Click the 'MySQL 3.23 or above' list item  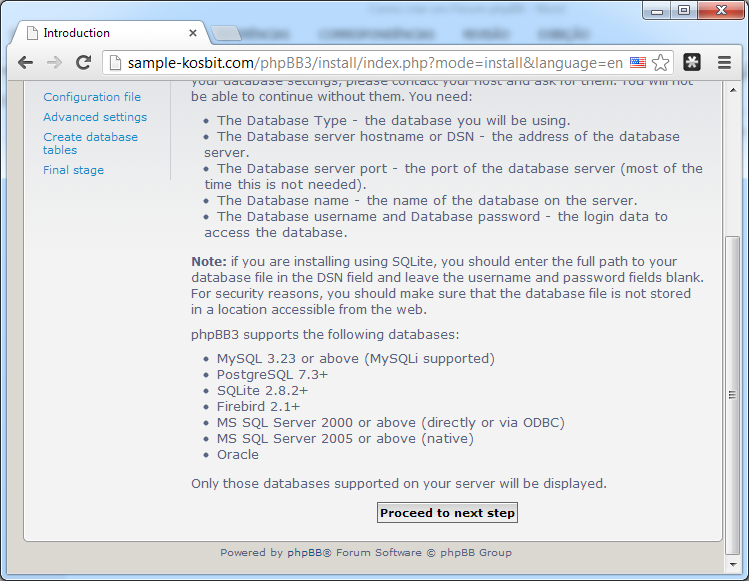pos(356,359)
